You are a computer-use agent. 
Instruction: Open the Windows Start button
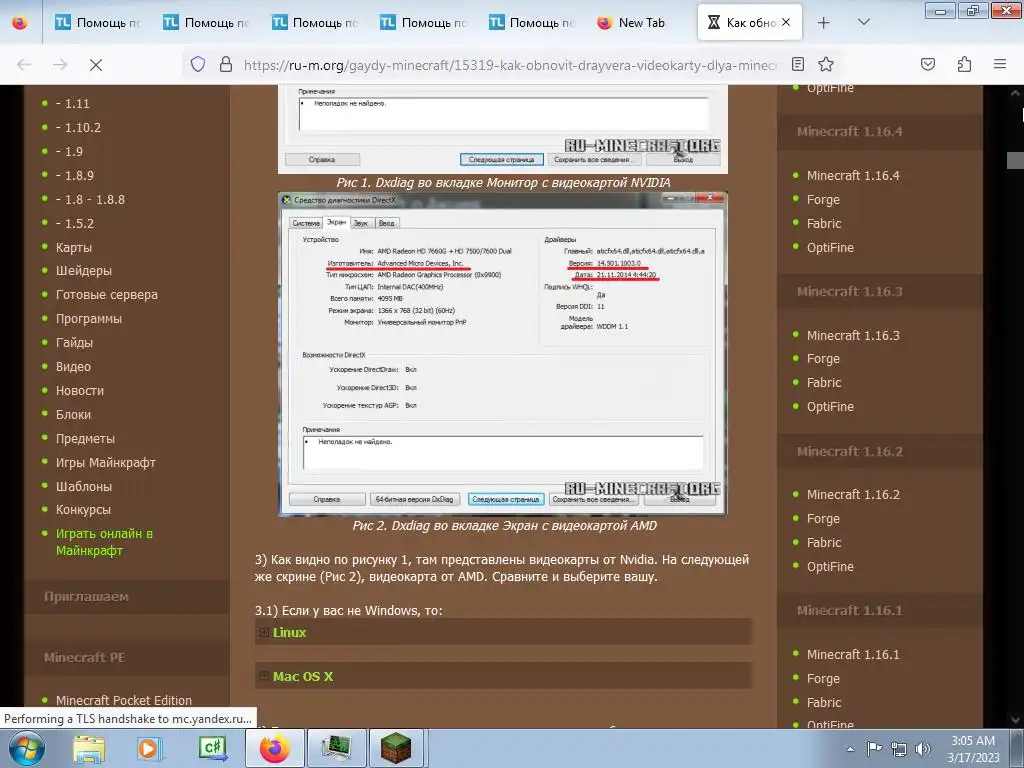pos(27,748)
